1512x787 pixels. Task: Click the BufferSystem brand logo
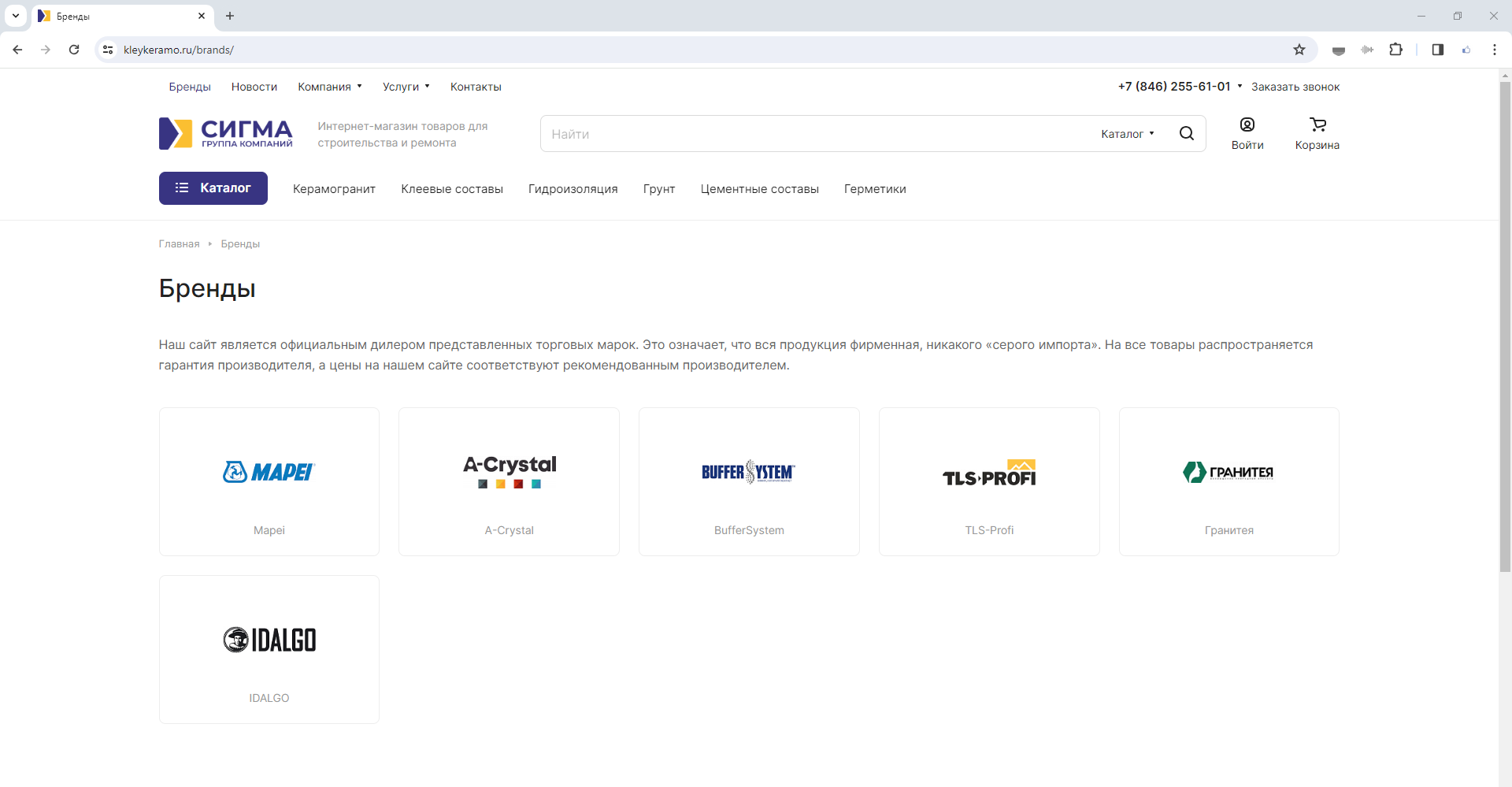749,472
